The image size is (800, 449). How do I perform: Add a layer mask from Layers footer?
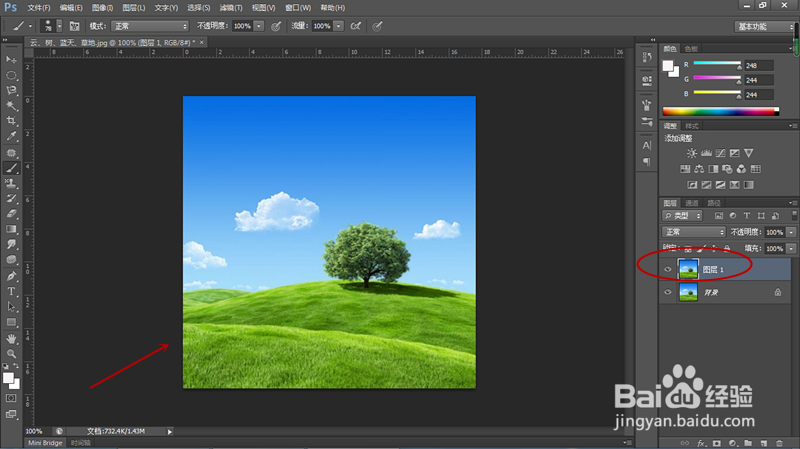717,443
